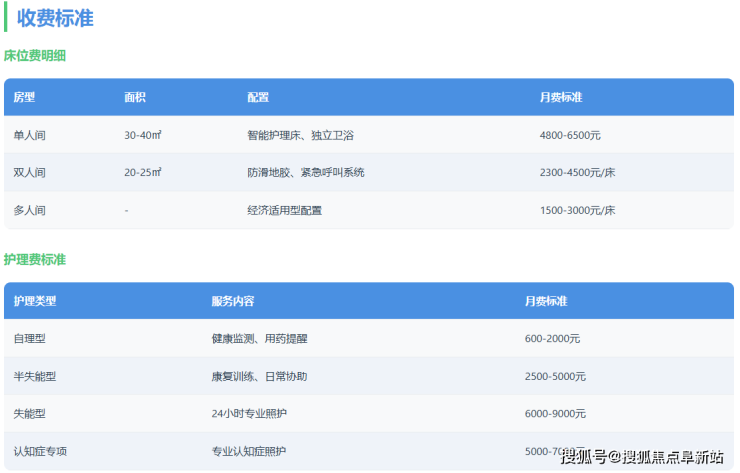Viewport: 740px width, 473px height.
Task: Click the 服务内容 column header
Action: (x=232, y=301)
